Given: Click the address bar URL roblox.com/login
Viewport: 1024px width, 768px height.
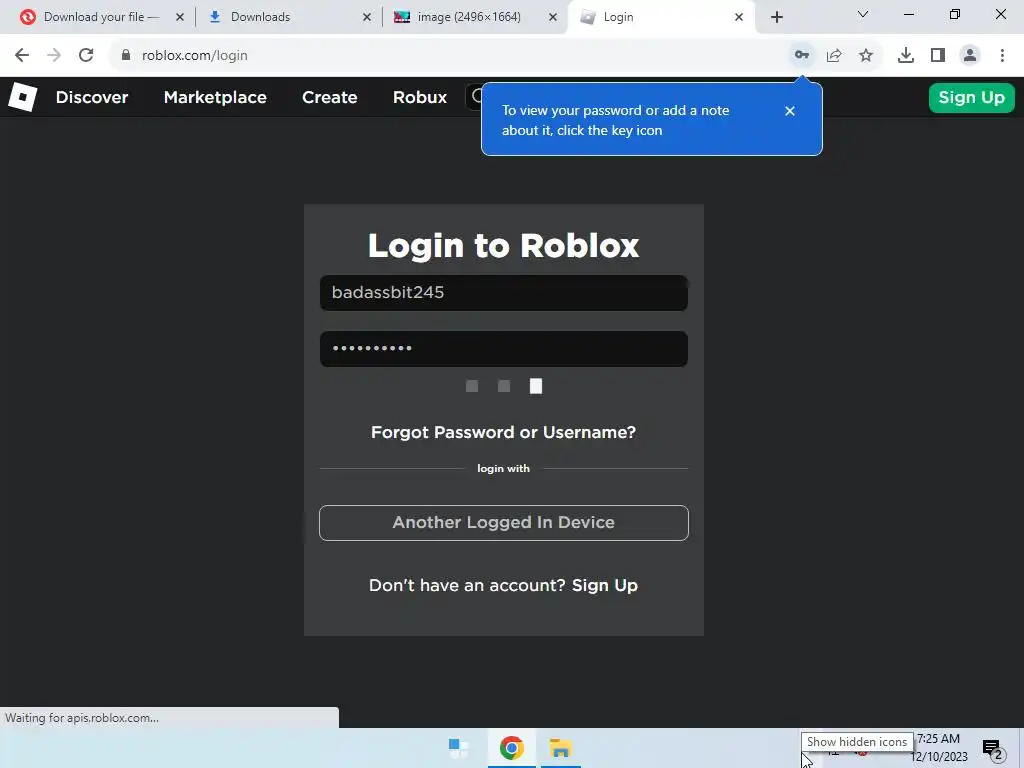Looking at the screenshot, I should click(195, 56).
